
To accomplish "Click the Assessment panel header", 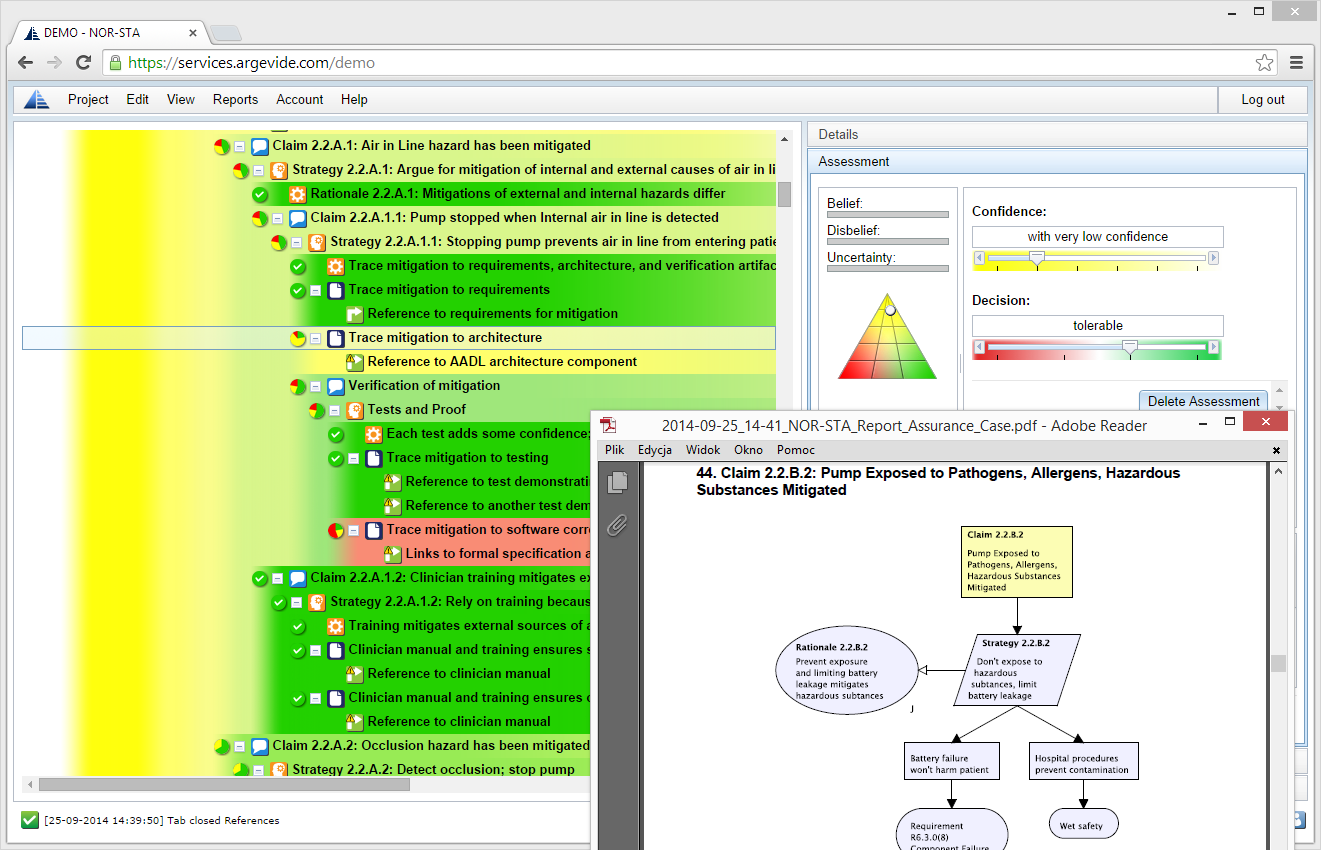I will click(1057, 161).
